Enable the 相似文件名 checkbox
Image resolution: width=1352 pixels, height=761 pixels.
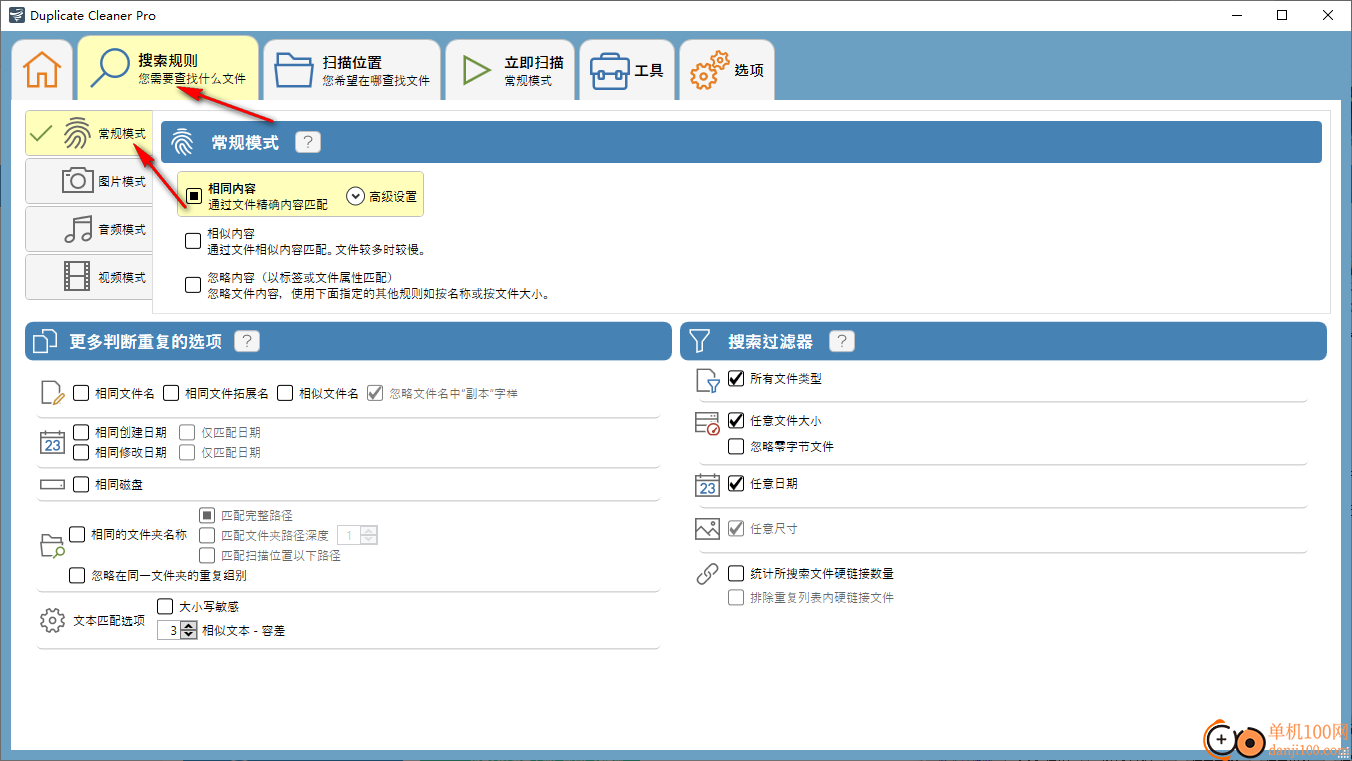[285, 393]
